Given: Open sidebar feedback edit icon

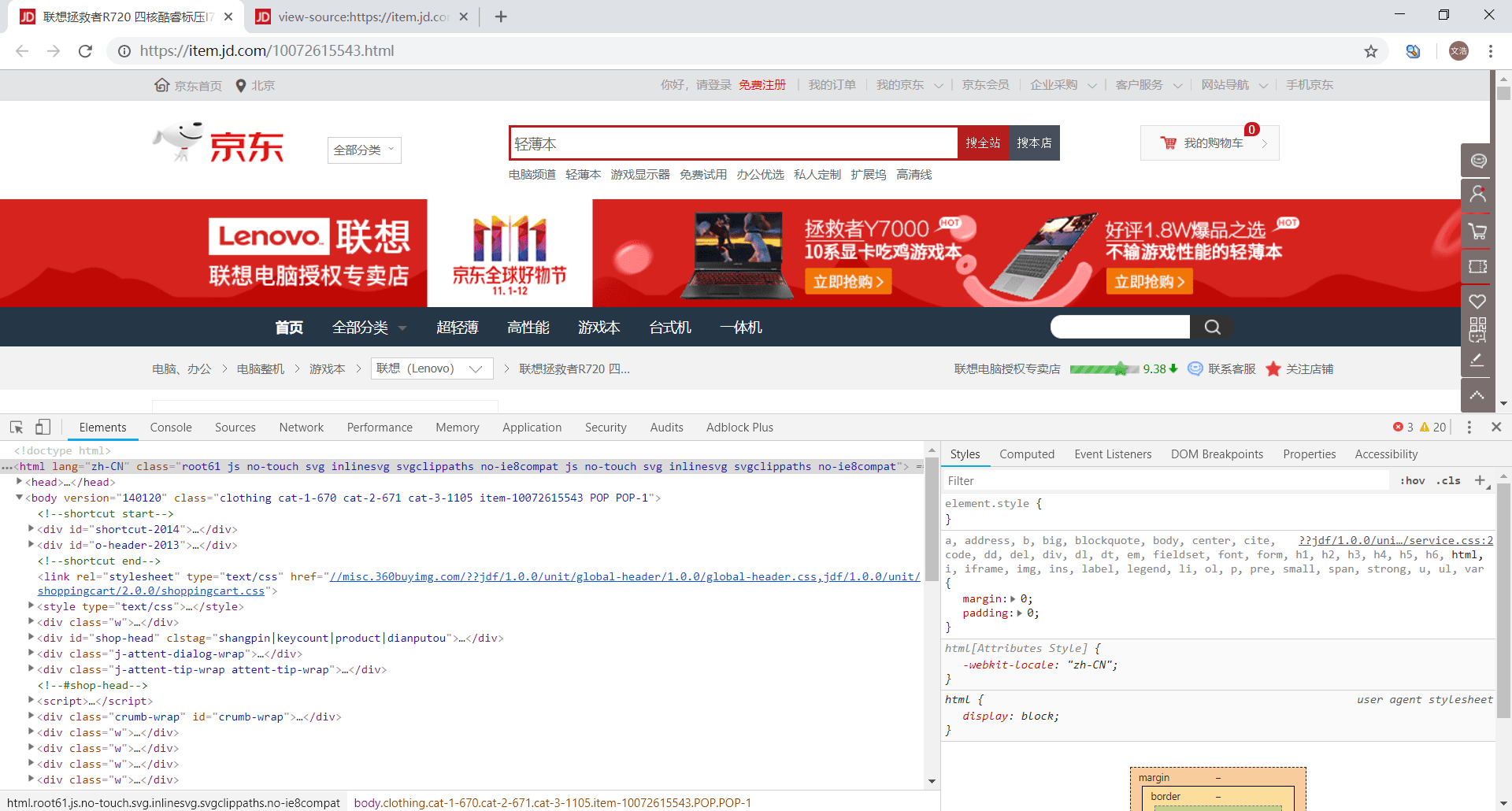Looking at the screenshot, I should [1478, 360].
